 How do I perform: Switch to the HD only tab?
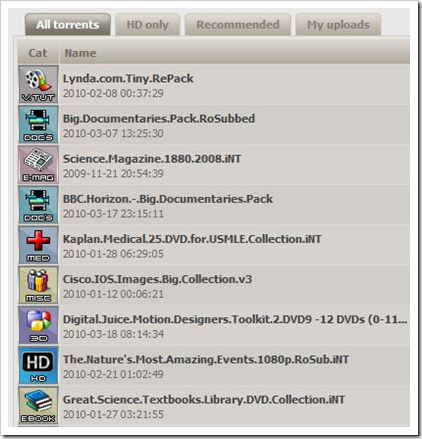(x=148, y=25)
